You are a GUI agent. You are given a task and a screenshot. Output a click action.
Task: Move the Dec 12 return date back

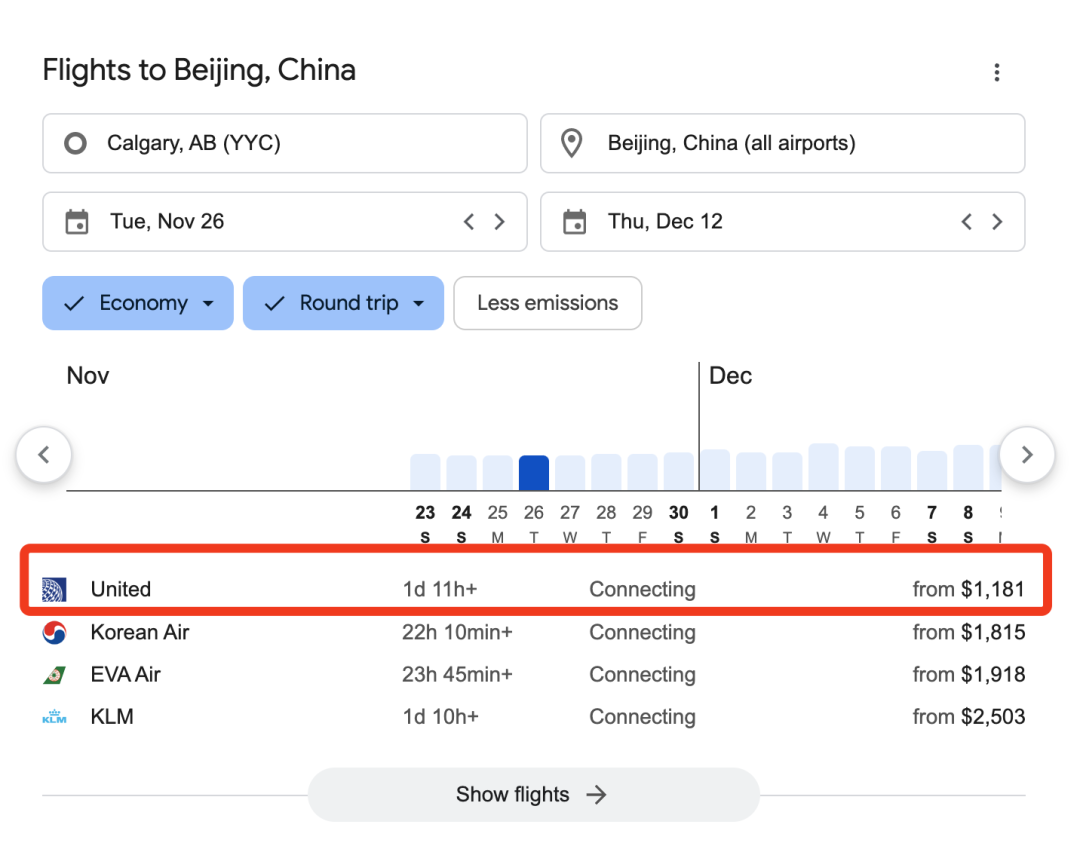966,222
